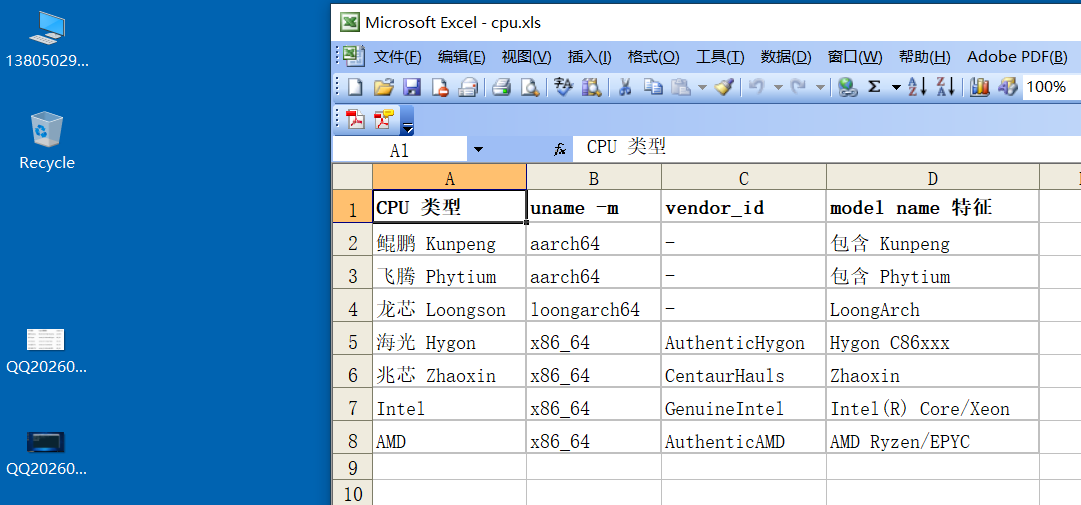Expand the Redo history dropdown
Viewport: 1081px width, 505px height.
(820, 87)
